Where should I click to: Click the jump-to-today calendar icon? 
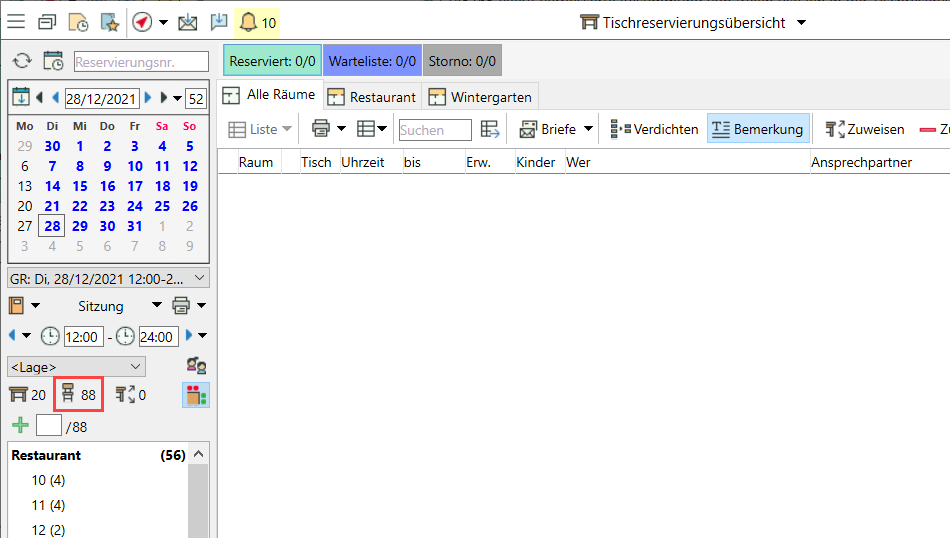pyautogui.click(x=20, y=97)
